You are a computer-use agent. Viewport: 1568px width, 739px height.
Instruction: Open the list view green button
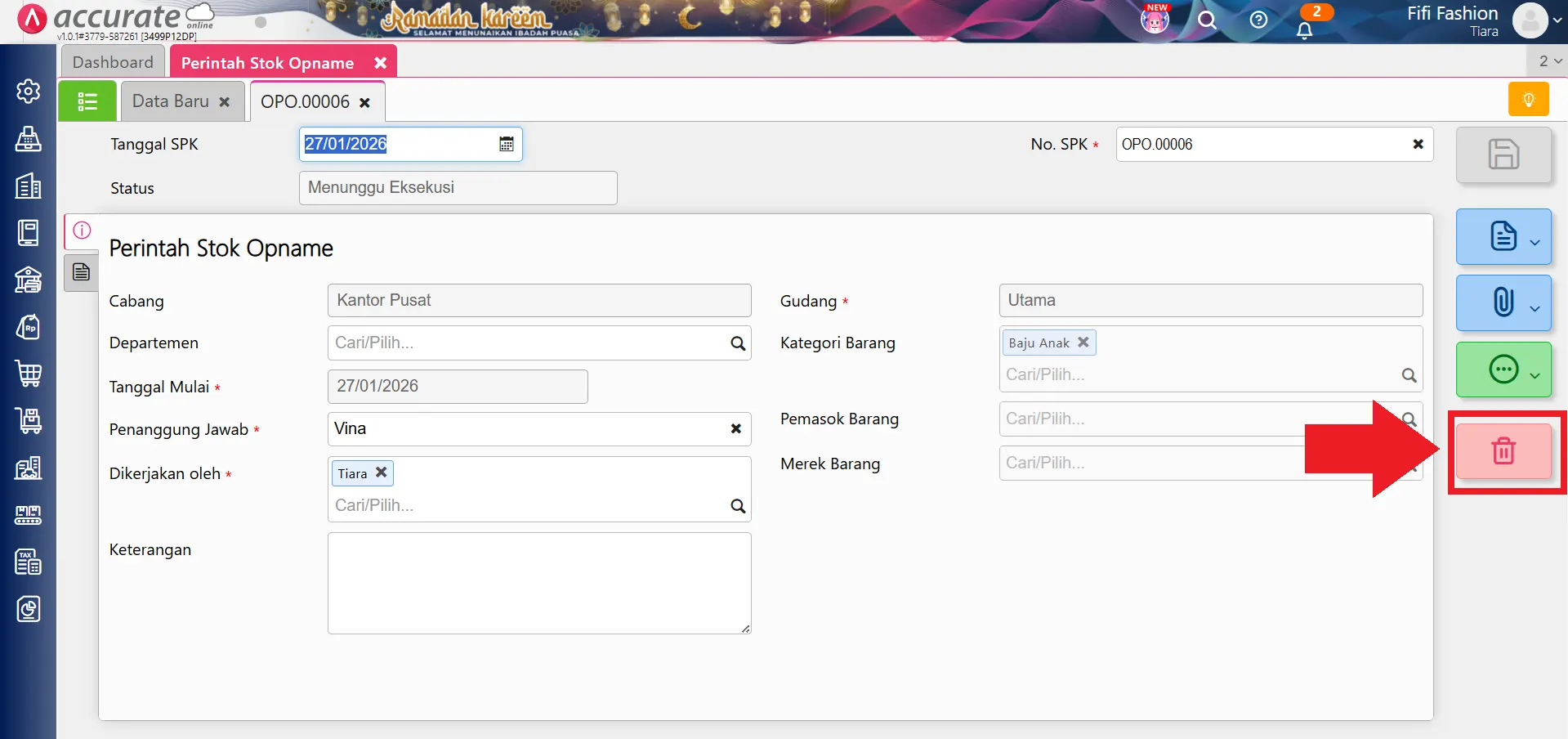coord(87,101)
